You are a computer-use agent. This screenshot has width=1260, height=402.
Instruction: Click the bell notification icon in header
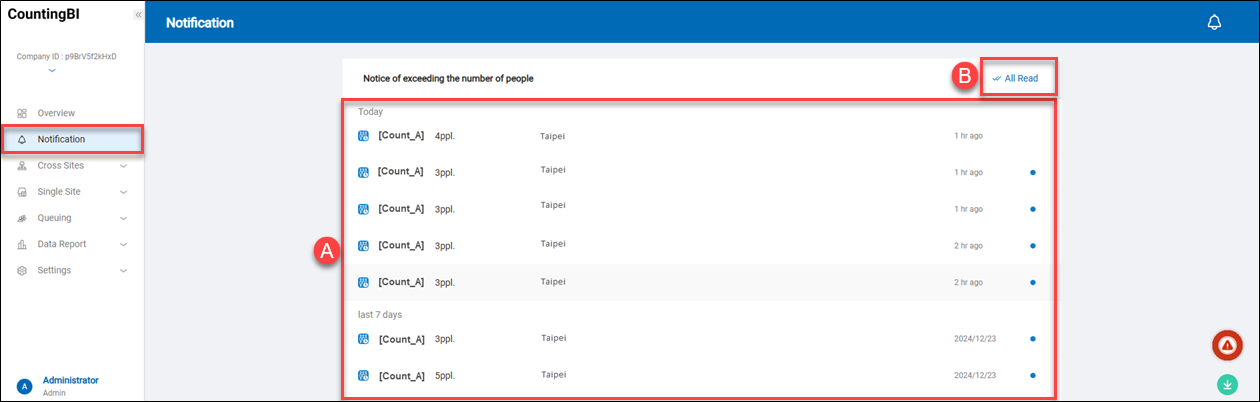(1214, 23)
